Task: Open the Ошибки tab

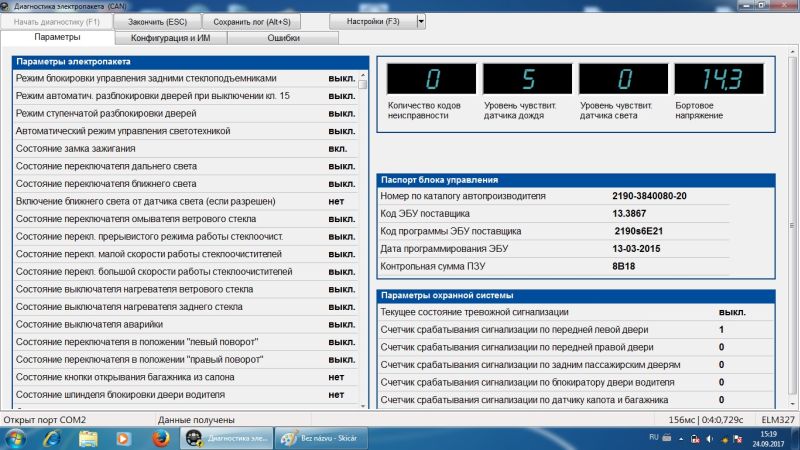Action: pyautogui.click(x=284, y=37)
